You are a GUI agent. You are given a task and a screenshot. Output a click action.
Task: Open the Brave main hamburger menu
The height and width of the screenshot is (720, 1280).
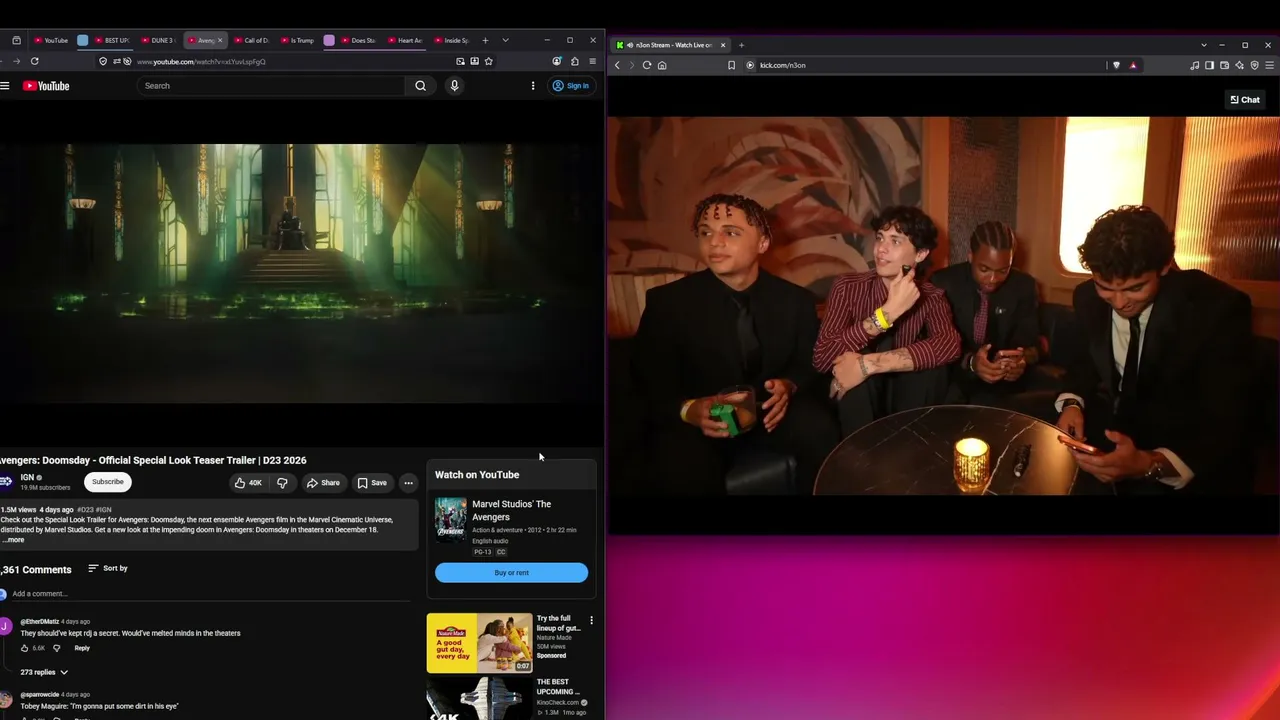(1269, 65)
